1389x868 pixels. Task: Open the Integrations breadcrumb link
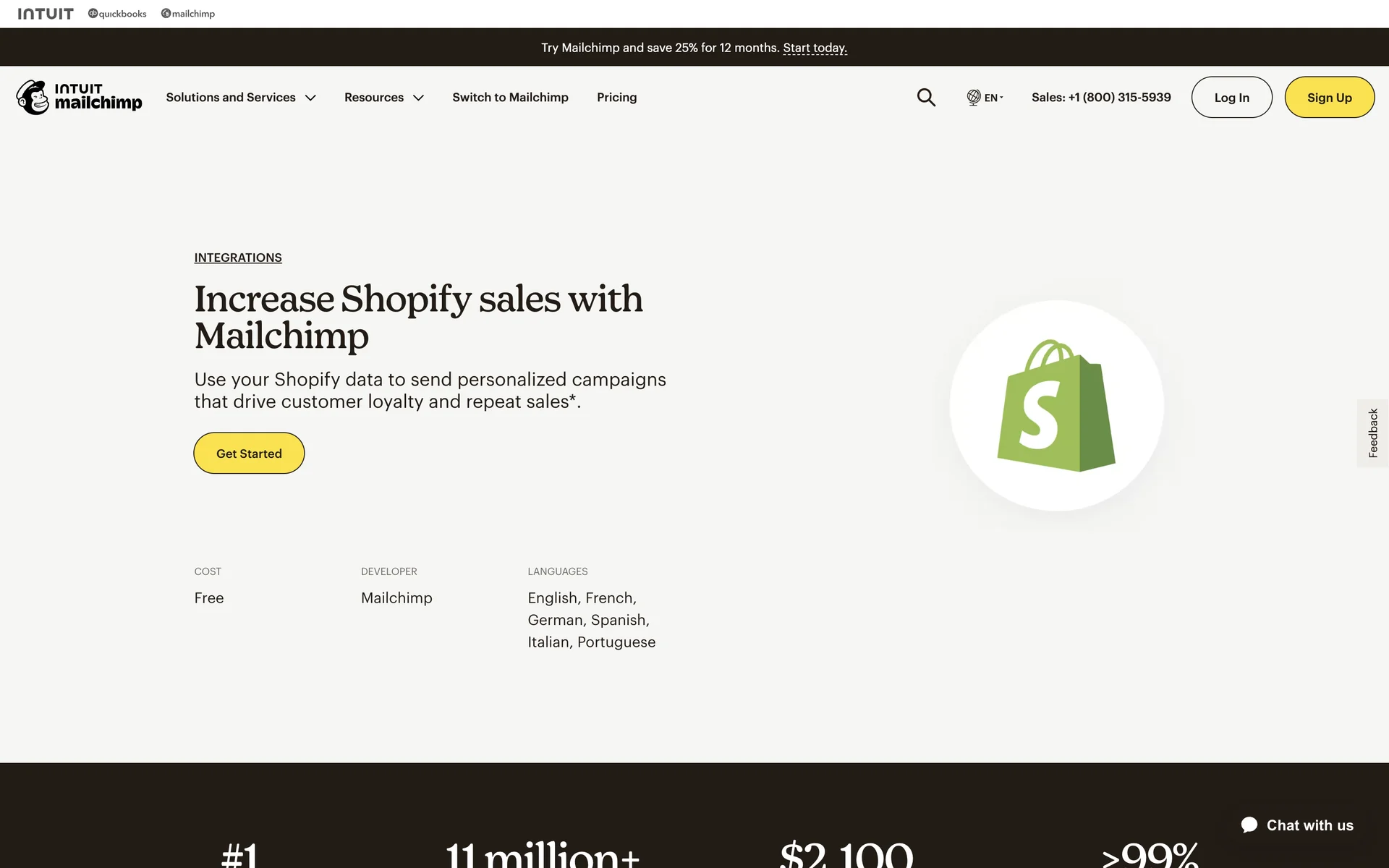(238, 258)
